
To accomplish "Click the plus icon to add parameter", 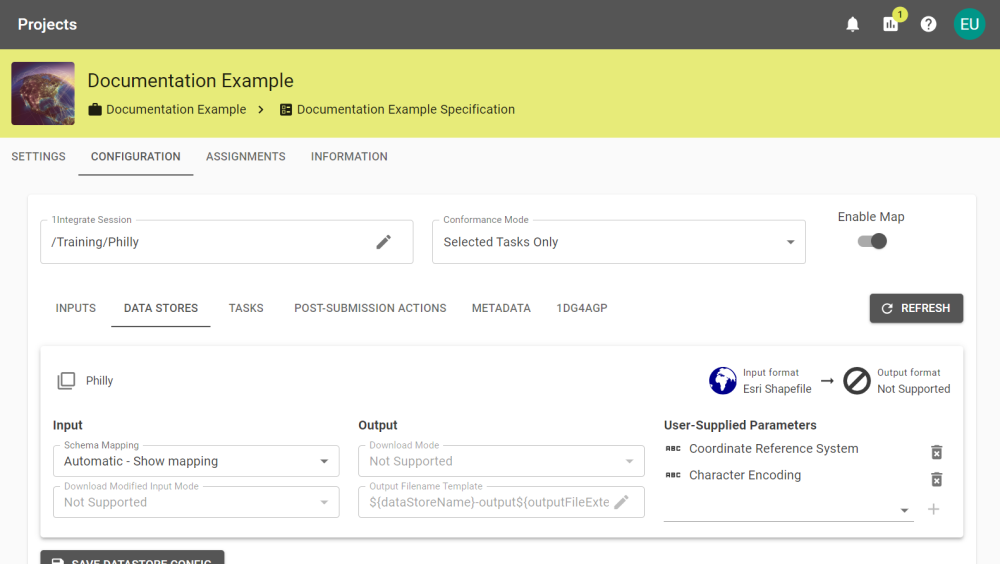I will pyautogui.click(x=934, y=509).
